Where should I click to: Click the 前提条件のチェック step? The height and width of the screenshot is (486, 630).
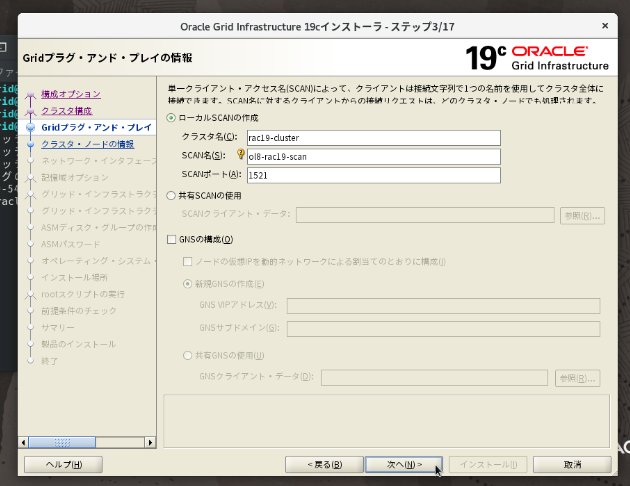[x=79, y=311]
